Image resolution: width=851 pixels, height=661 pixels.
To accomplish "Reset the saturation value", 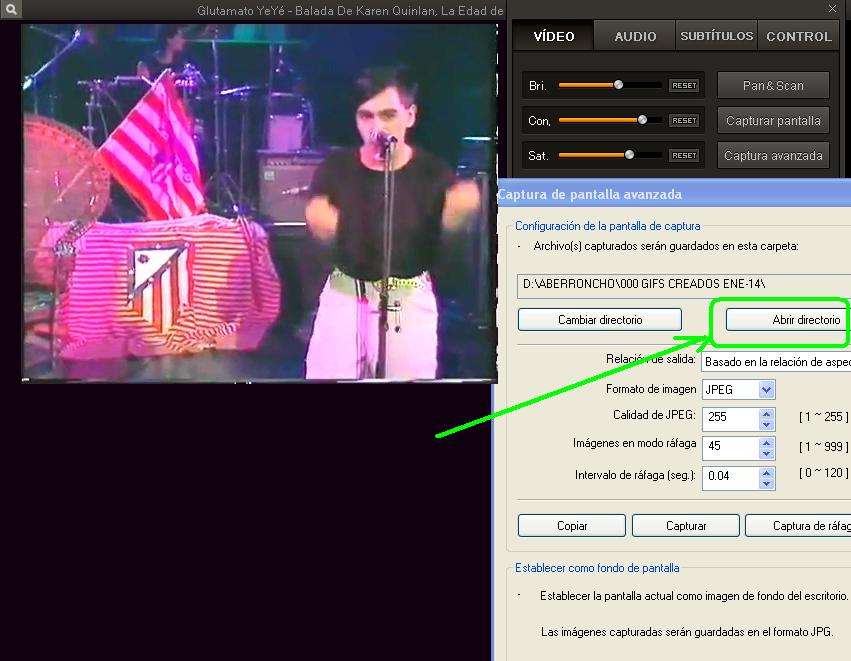I will pyautogui.click(x=684, y=155).
